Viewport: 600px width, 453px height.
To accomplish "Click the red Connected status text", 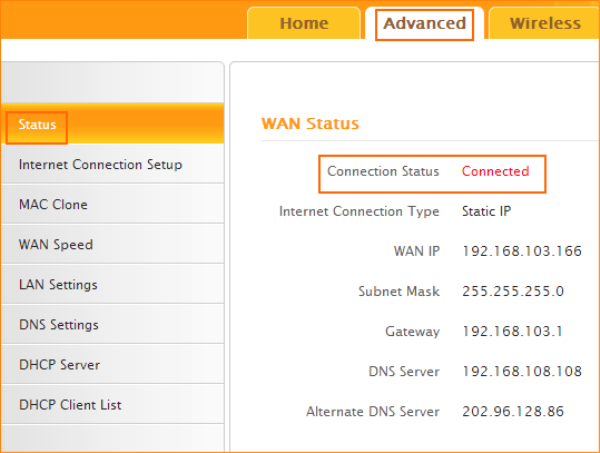I will point(495,171).
